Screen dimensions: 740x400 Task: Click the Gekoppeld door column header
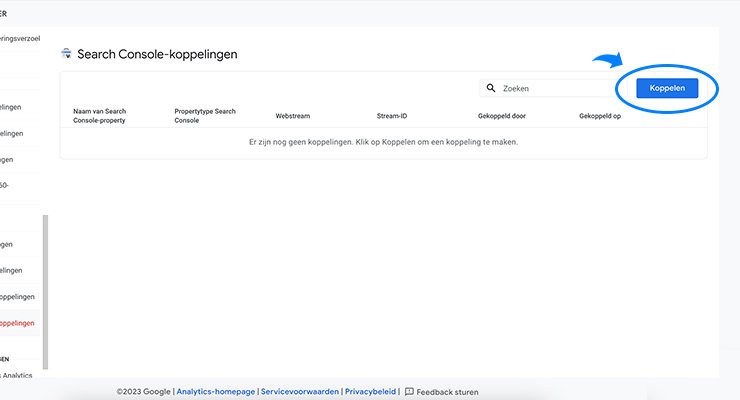tap(502, 116)
